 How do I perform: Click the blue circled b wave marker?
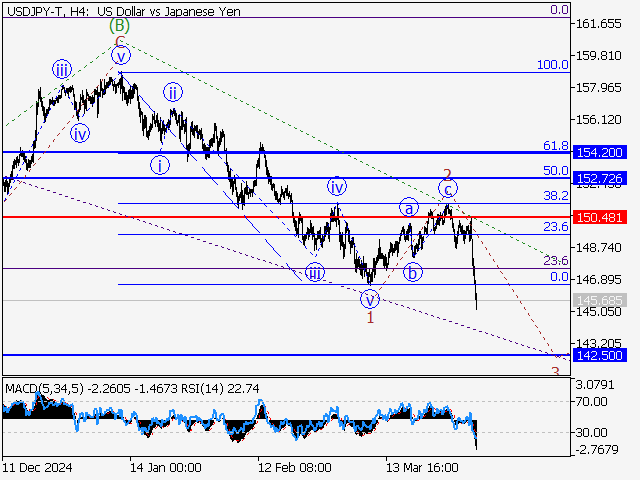[412, 271]
